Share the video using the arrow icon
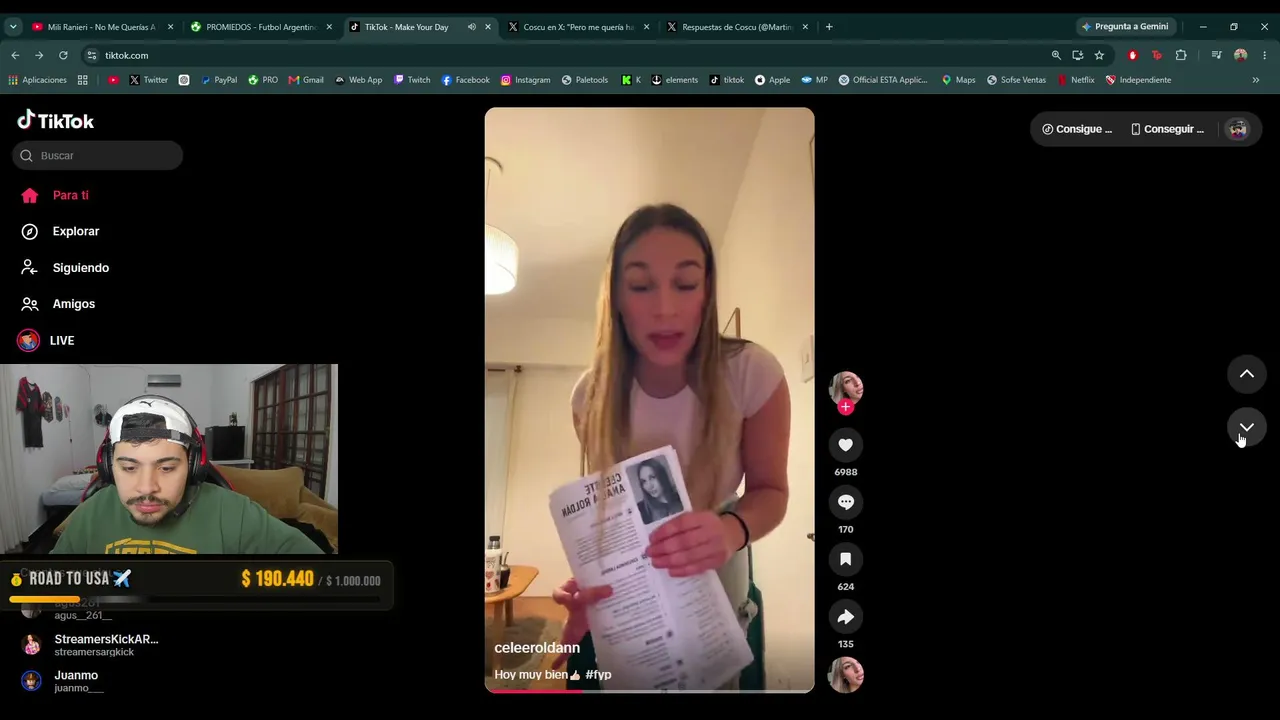 [x=845, y=617]
